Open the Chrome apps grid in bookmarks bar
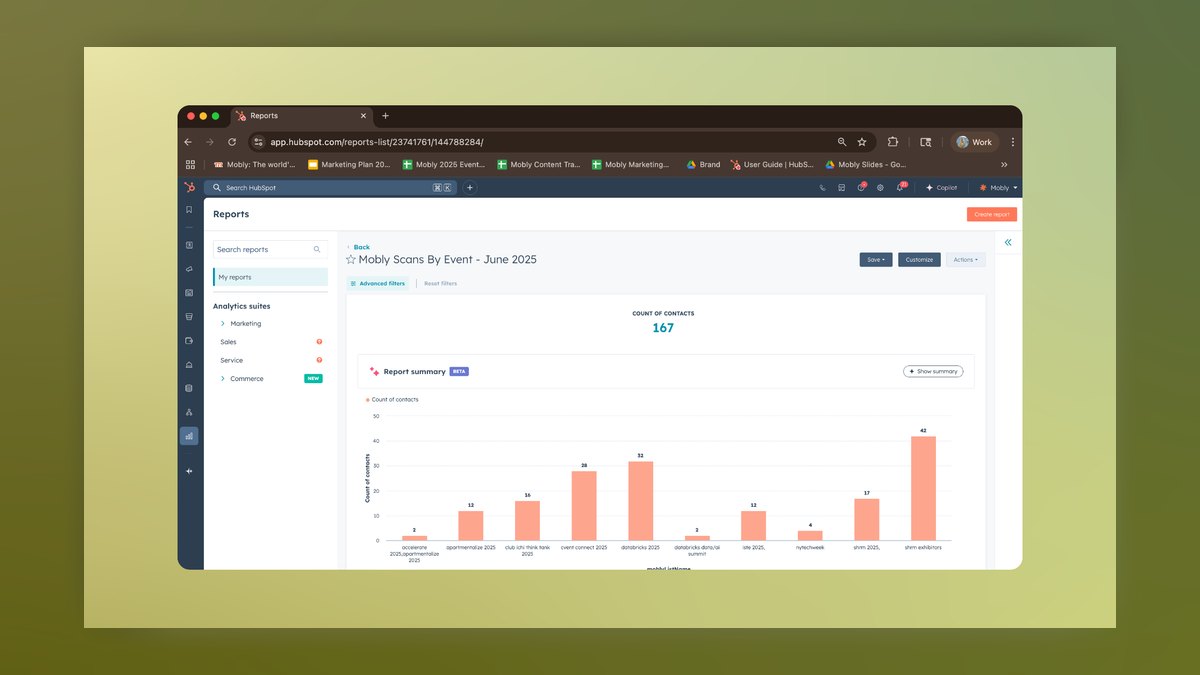 (x=190, y=165)
